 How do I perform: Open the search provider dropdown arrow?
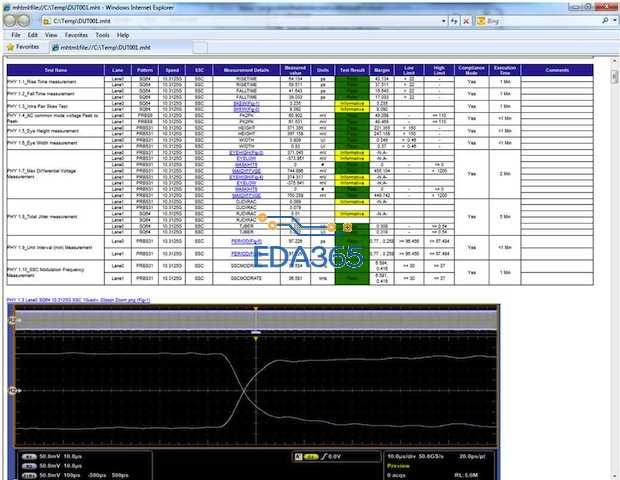(614, 21)
